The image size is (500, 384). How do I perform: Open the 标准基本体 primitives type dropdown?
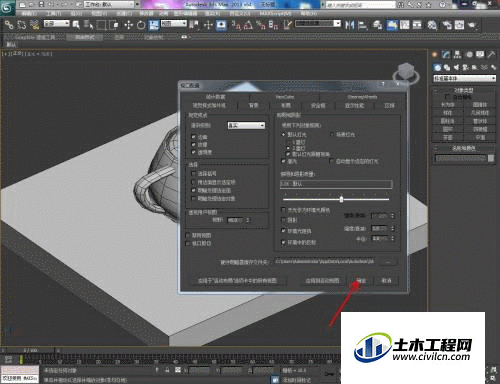coord(464,78)
